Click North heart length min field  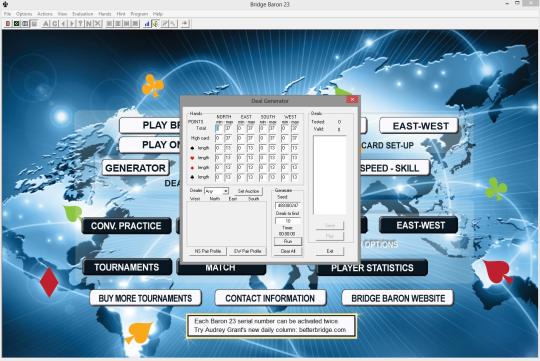219,158
